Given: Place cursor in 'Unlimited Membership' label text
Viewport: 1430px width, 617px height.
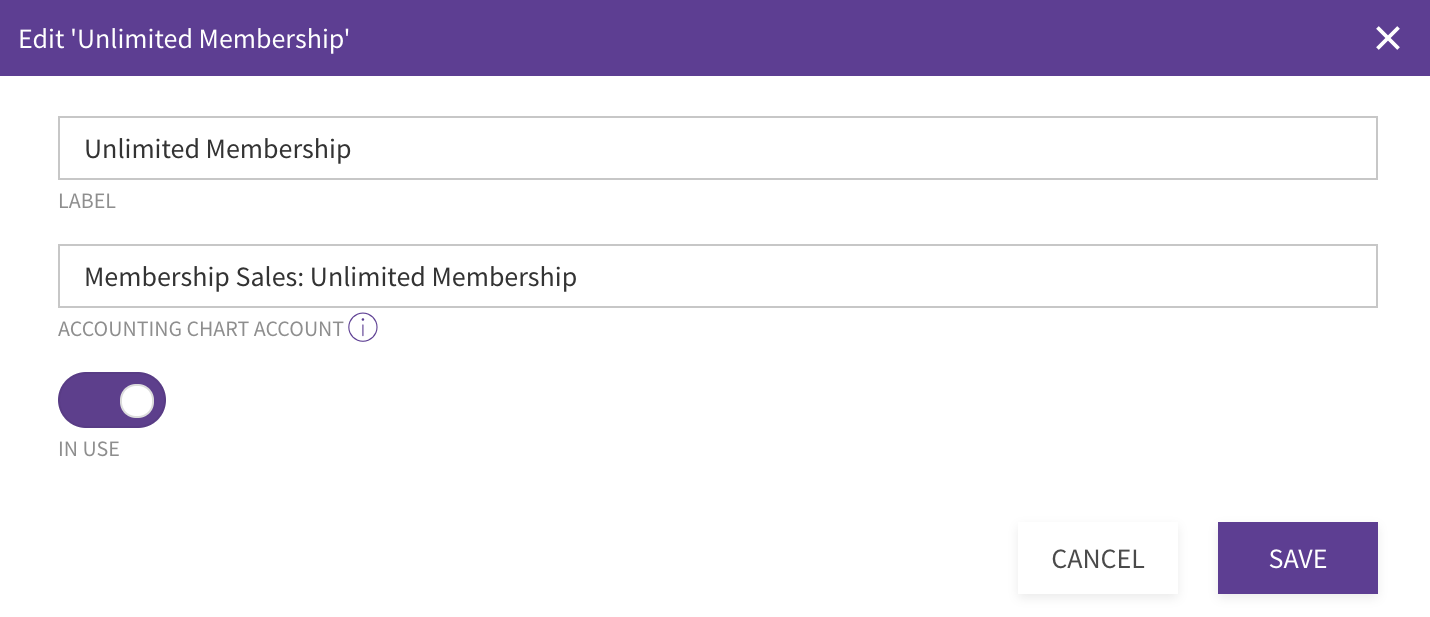Looking at the screenshot, I should 218,149.
